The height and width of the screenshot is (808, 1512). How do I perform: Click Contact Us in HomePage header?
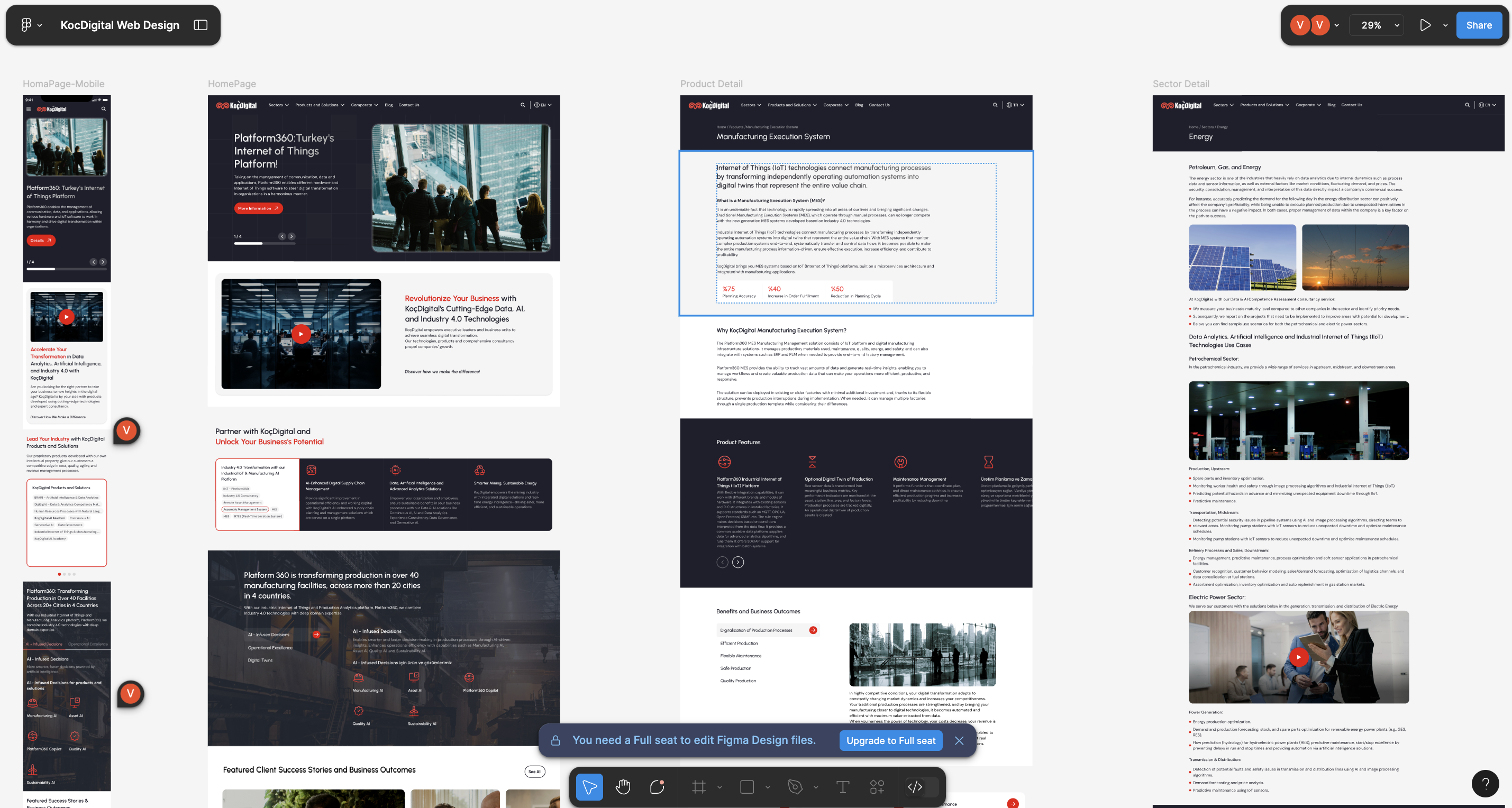[408, 105]
